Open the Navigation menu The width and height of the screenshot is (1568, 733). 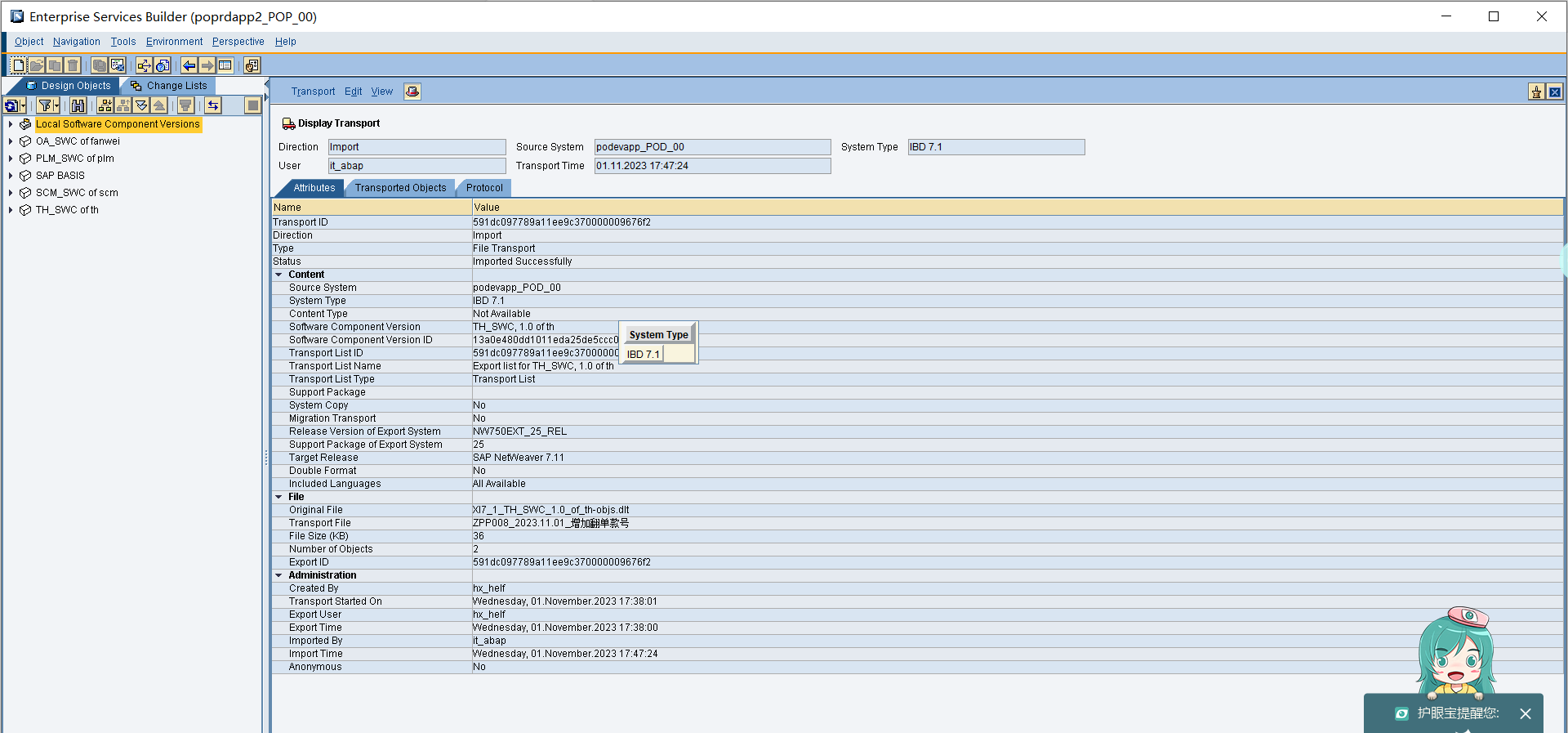click(77, 42)
